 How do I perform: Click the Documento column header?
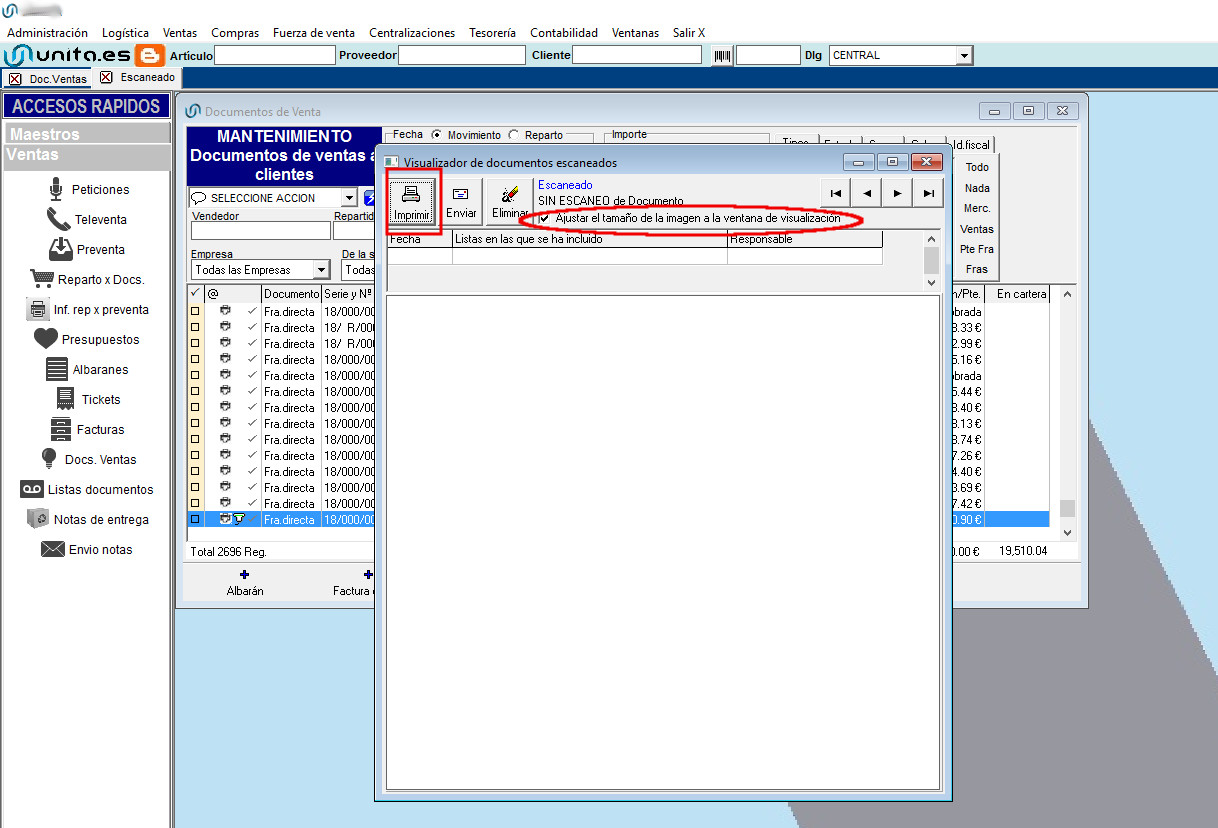click(x=291, y=294)
